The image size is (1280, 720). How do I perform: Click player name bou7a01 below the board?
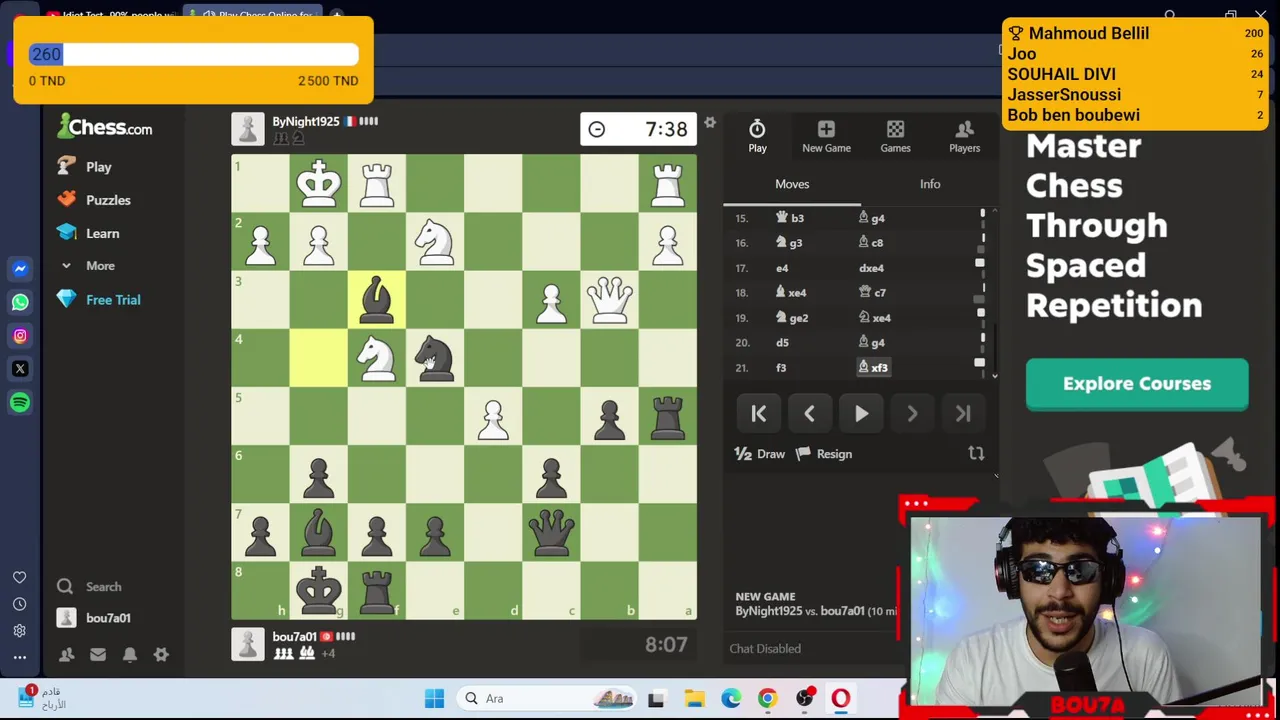[x=294, y=636]
